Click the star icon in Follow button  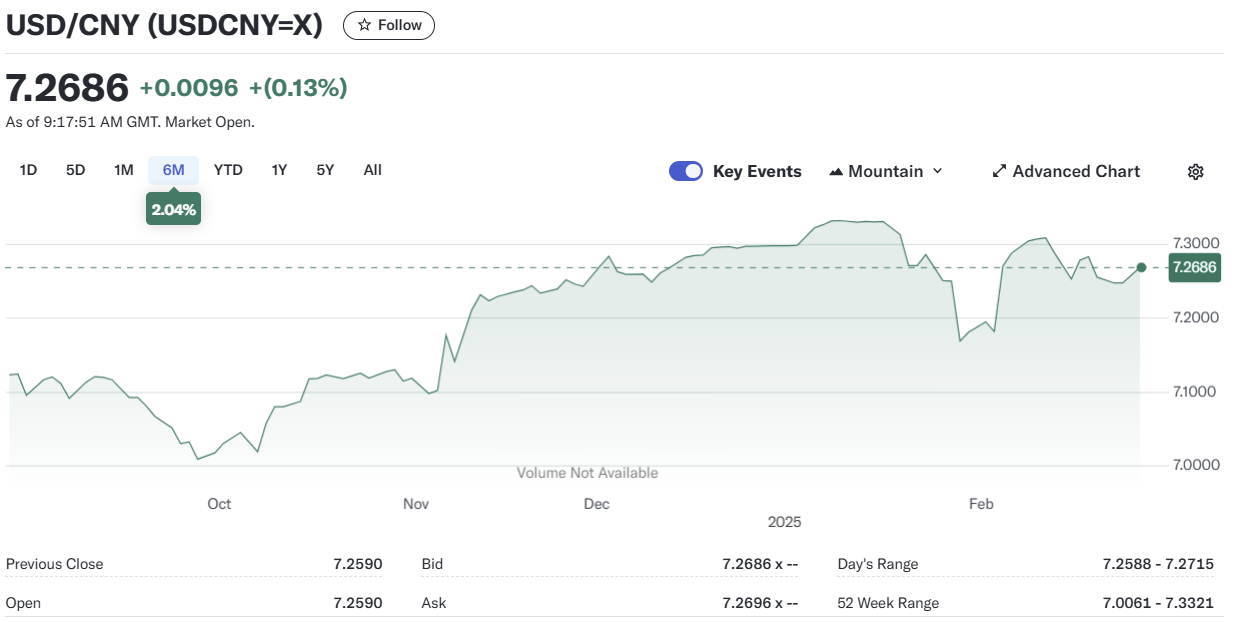364,25
